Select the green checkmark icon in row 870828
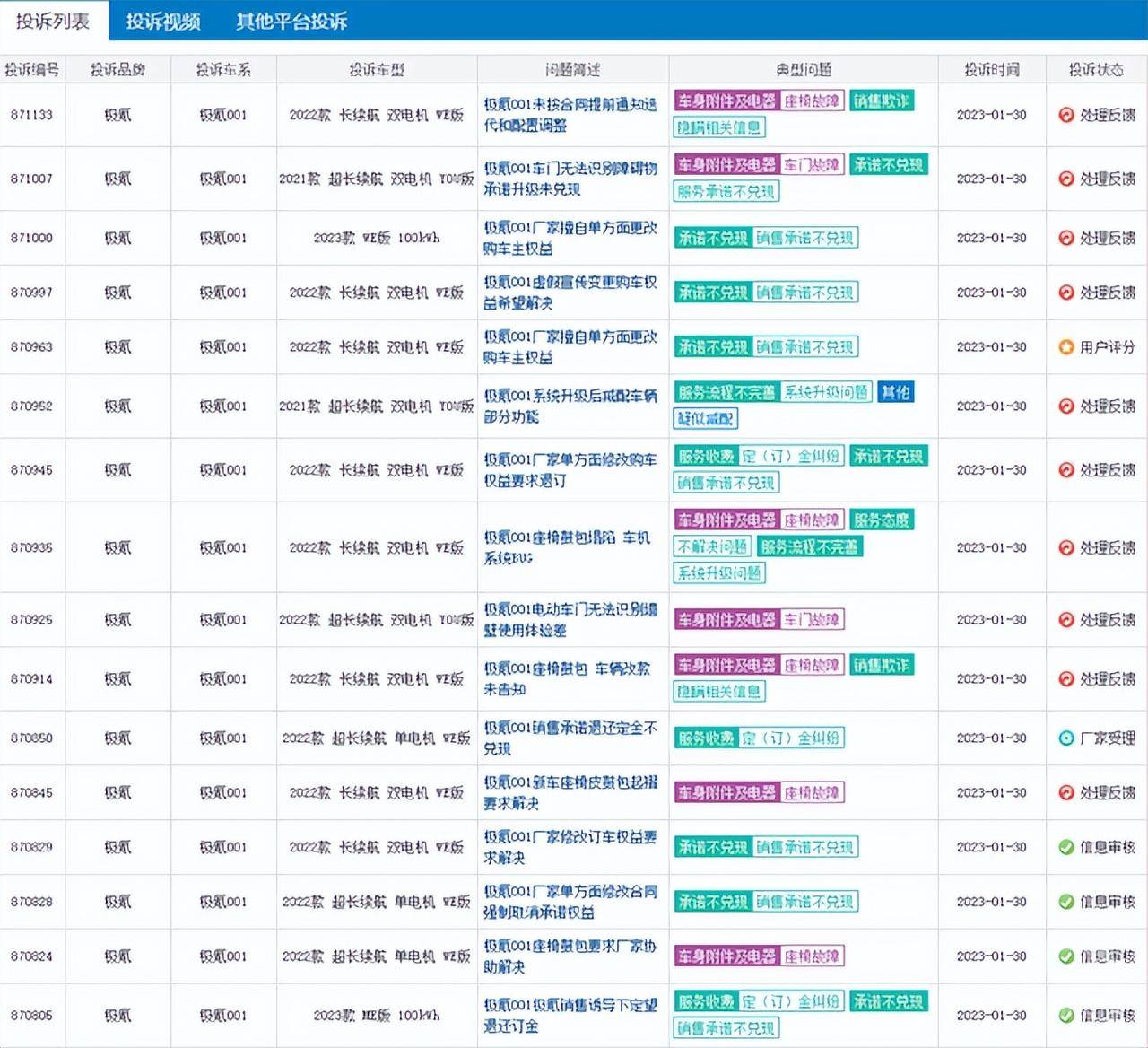 click(1065, 902)
